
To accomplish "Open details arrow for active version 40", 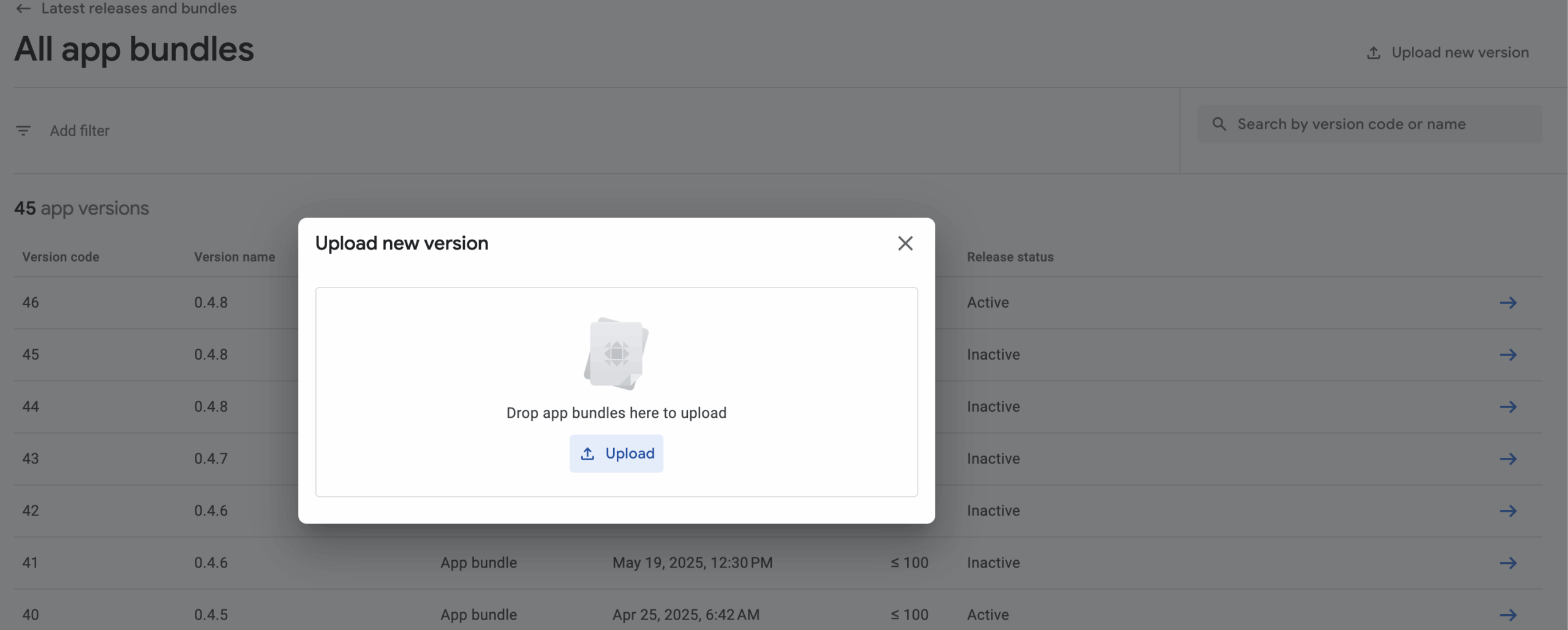I will (x=1509, y=615).
